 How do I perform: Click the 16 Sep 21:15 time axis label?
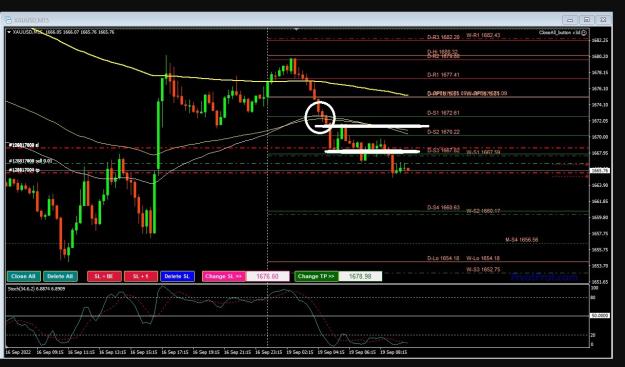[x=237, y=352]
